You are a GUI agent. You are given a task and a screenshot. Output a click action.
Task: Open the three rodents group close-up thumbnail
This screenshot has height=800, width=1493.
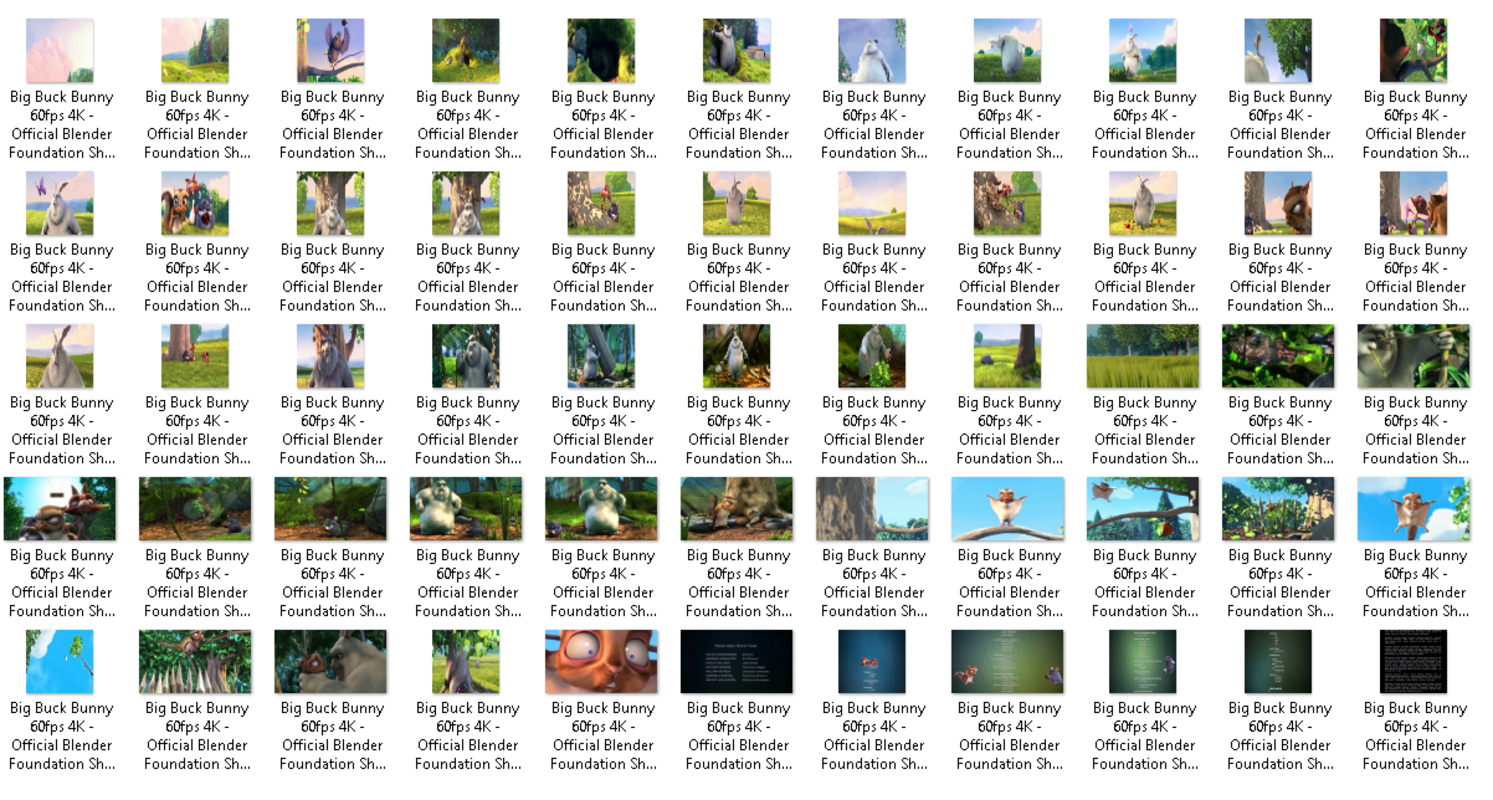[195, 204]
